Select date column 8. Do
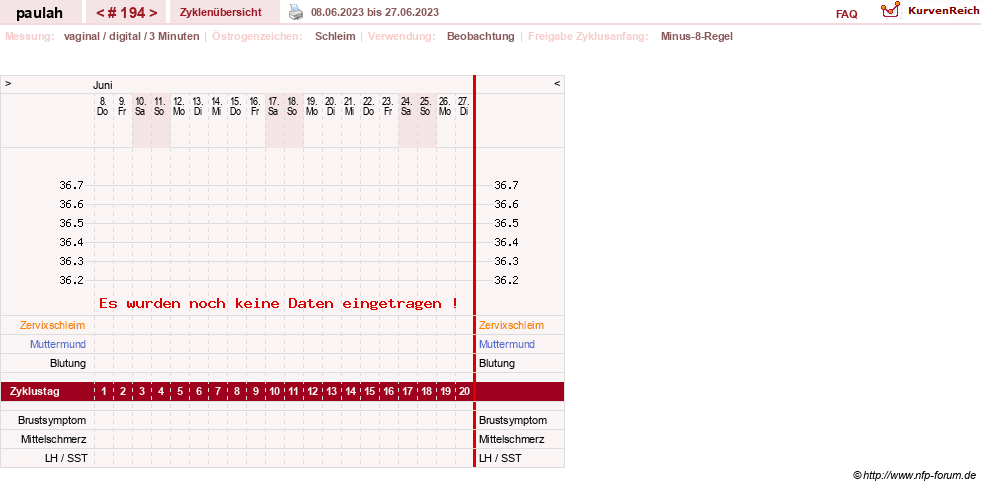 coord(103,106)
